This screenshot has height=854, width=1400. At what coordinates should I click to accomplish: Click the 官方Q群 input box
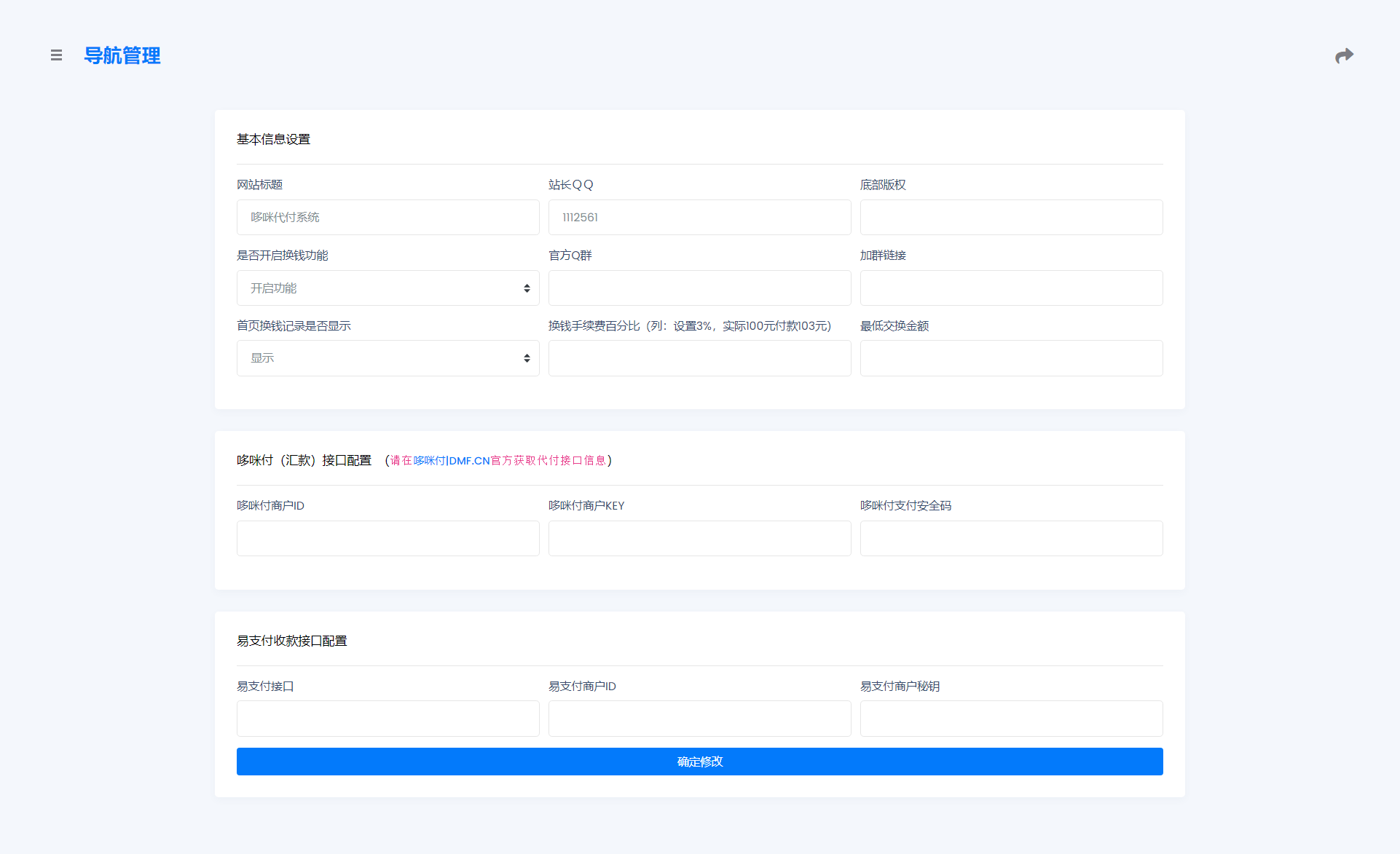(699, 288)
